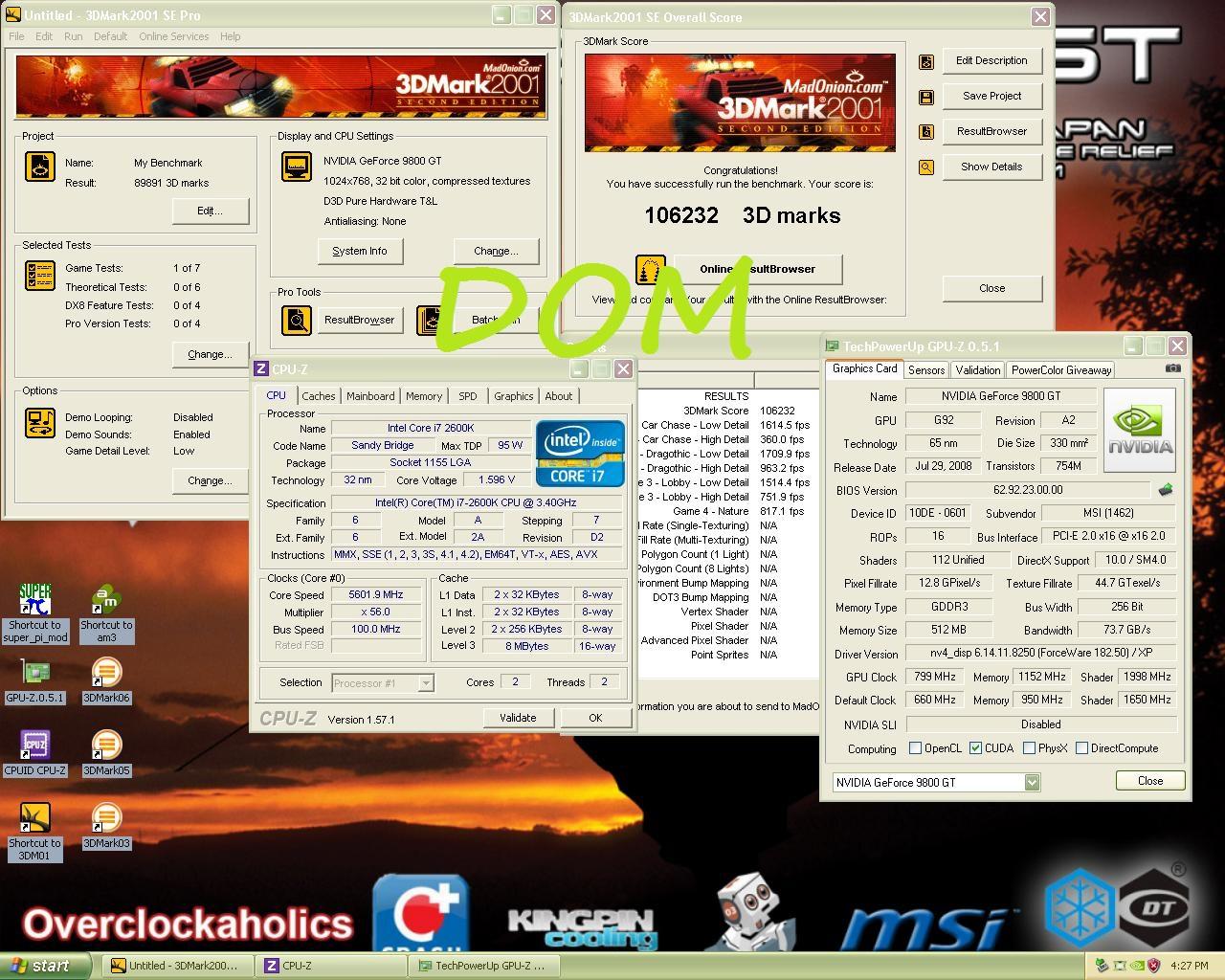1225x980 pixels.
Task: Switch to the CPU-Z taskbar button
Action: [329, 966]
